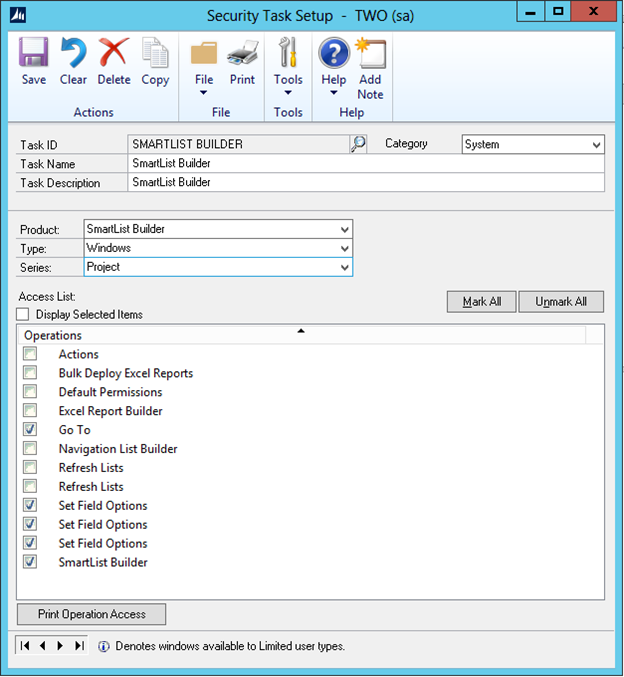The width and height of the screenshot is (624, 677).
Task: Click the Operations column sort arrow
Action: point(301,331)
